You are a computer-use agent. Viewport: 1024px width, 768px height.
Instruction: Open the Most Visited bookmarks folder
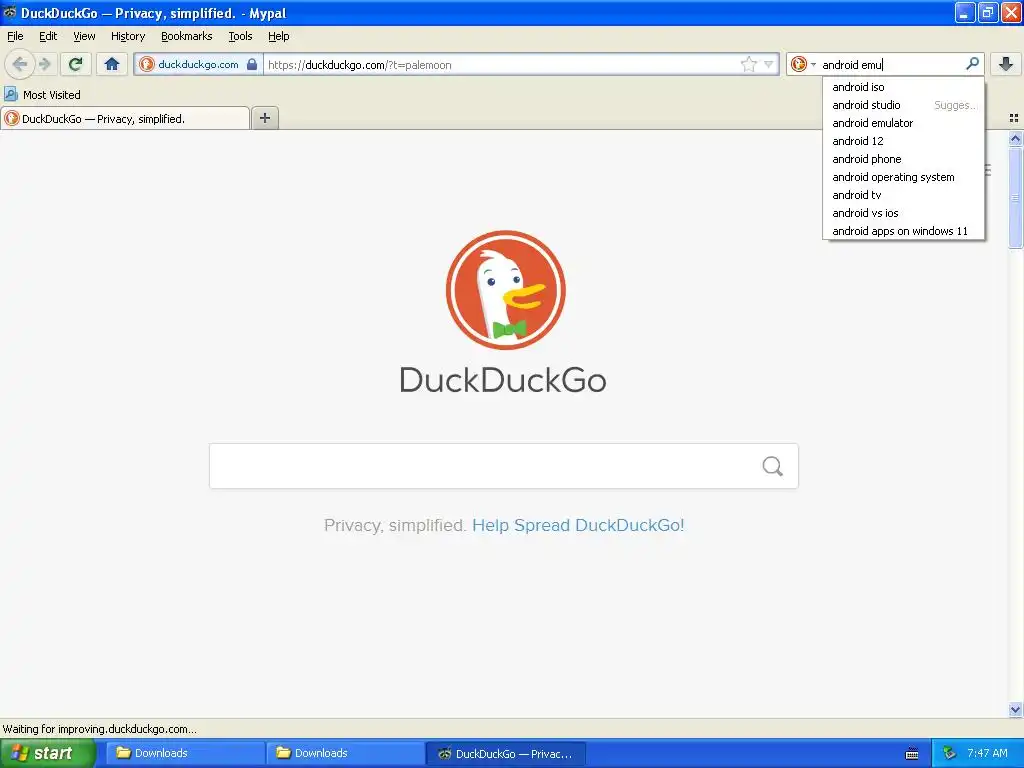pyautogui.click(x=42, y=95)
